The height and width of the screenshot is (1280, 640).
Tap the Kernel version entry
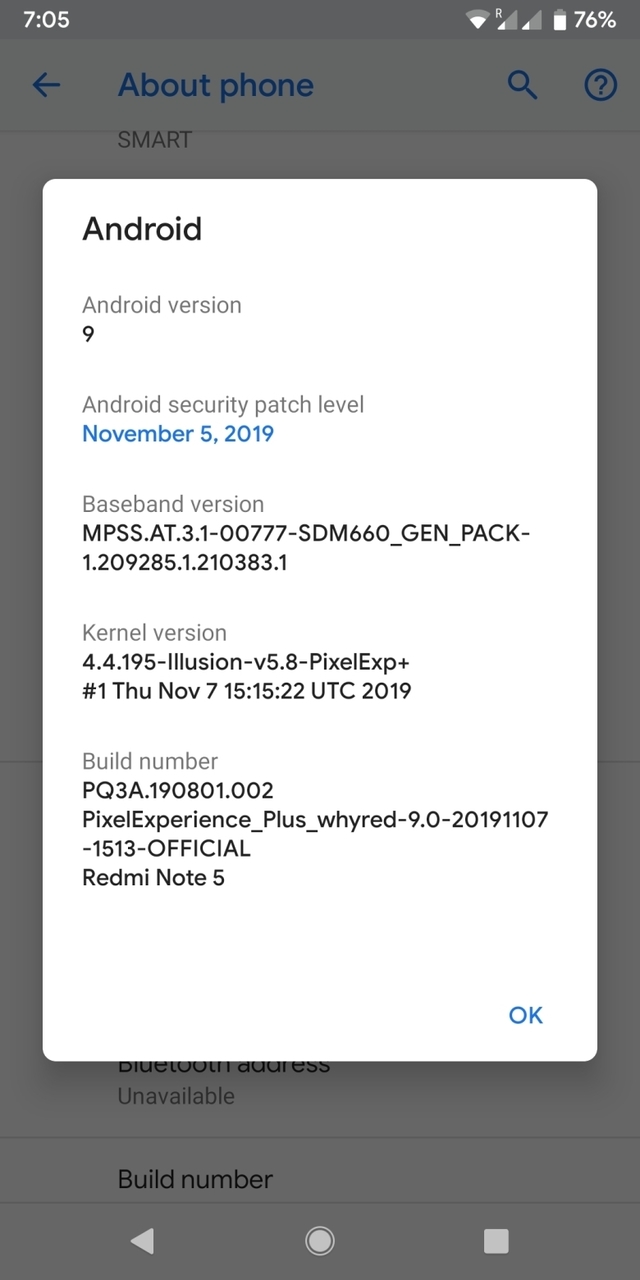[x=246, y=661]
